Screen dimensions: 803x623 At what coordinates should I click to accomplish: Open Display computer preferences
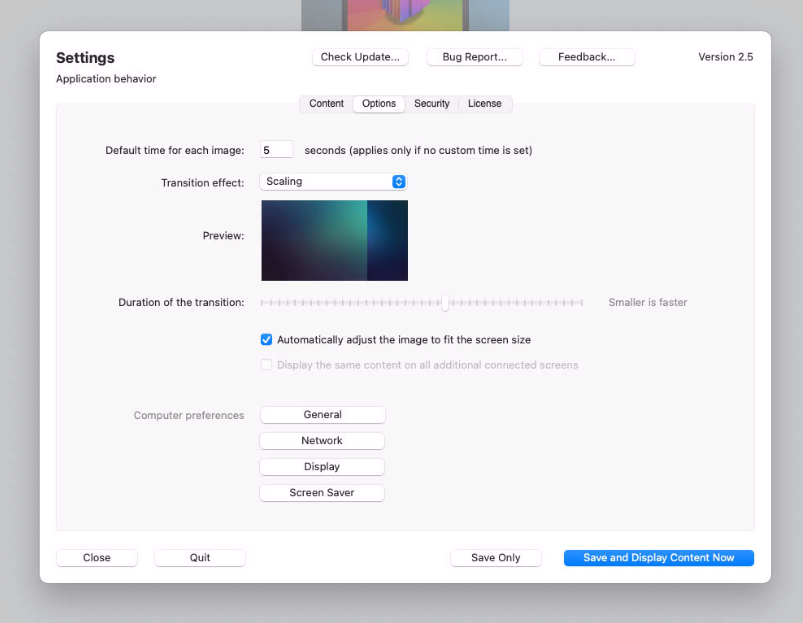tap(322, 467)
